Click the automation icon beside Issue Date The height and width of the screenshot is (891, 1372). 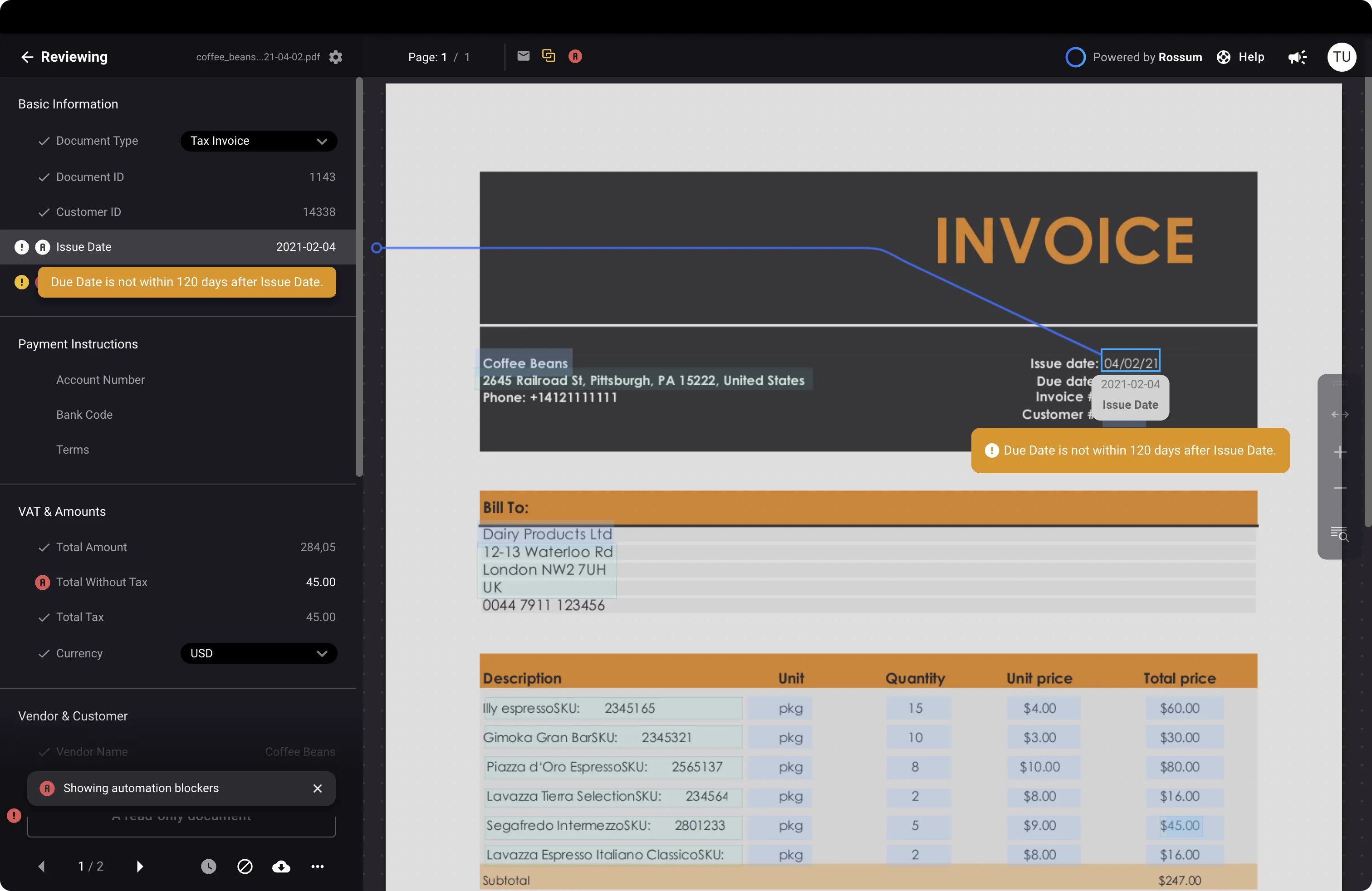coord(43,247)
